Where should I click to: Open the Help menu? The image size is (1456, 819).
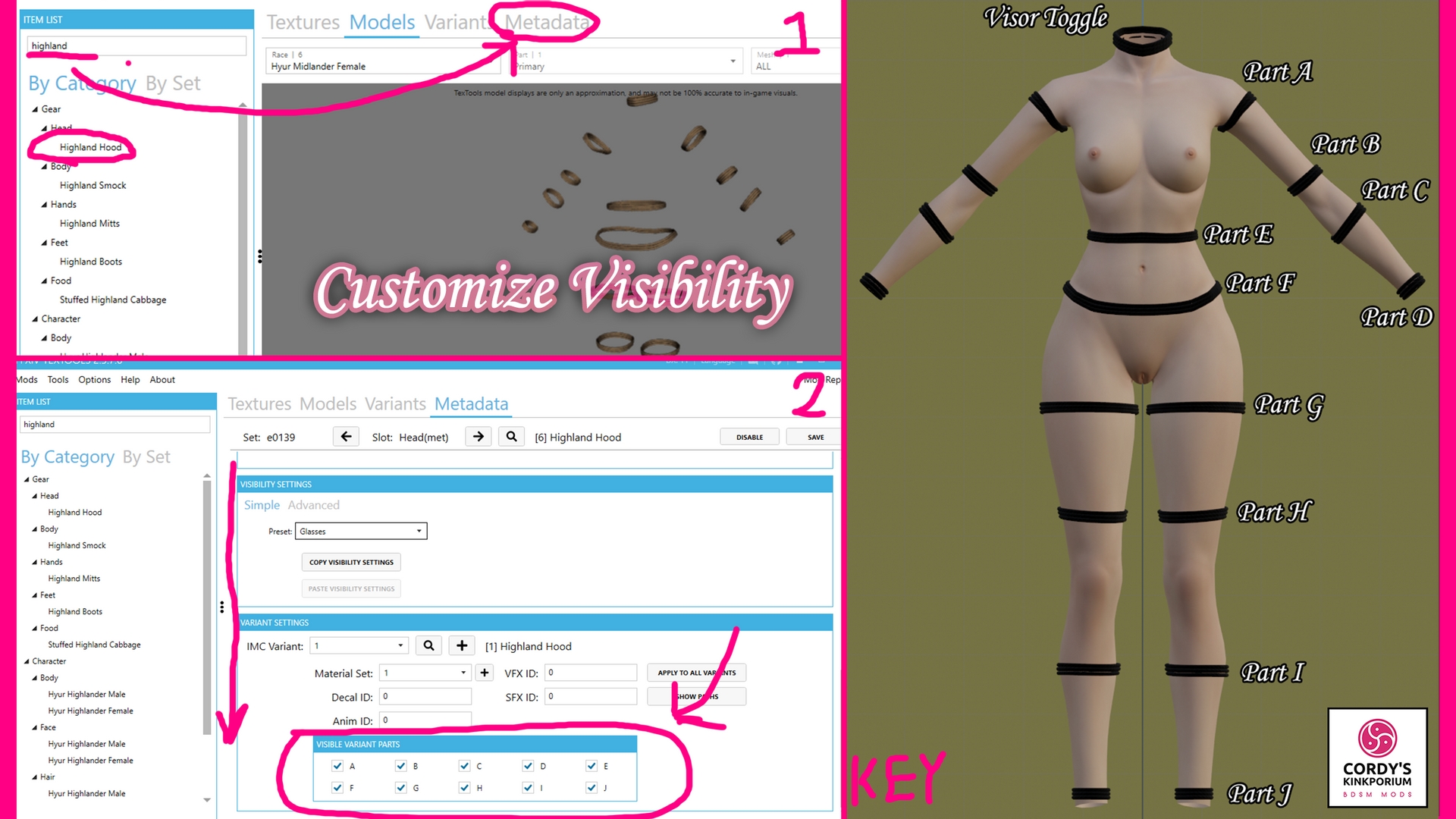pyautogui.click(x=130, y=379)
